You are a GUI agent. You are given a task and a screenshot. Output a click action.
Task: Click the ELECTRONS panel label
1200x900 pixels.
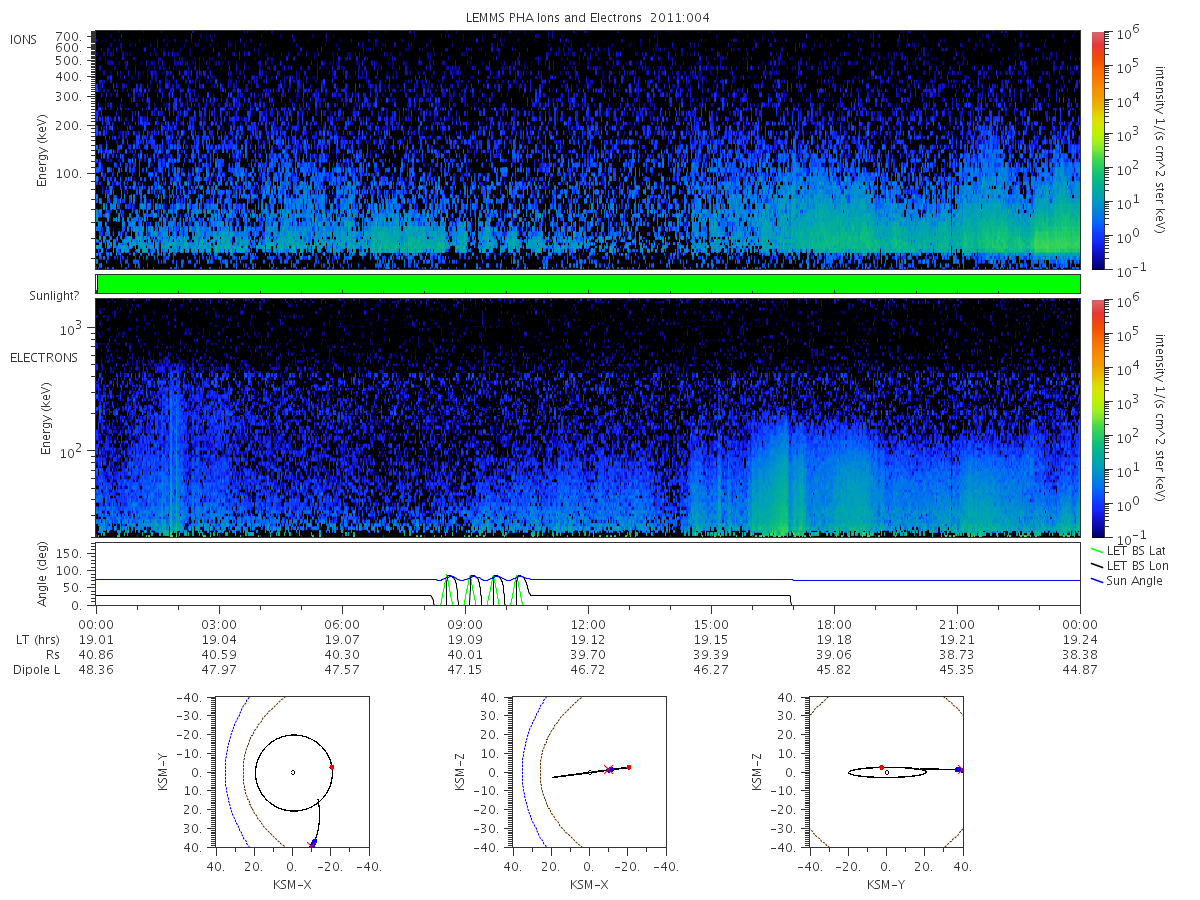click(x=43, y=357)
